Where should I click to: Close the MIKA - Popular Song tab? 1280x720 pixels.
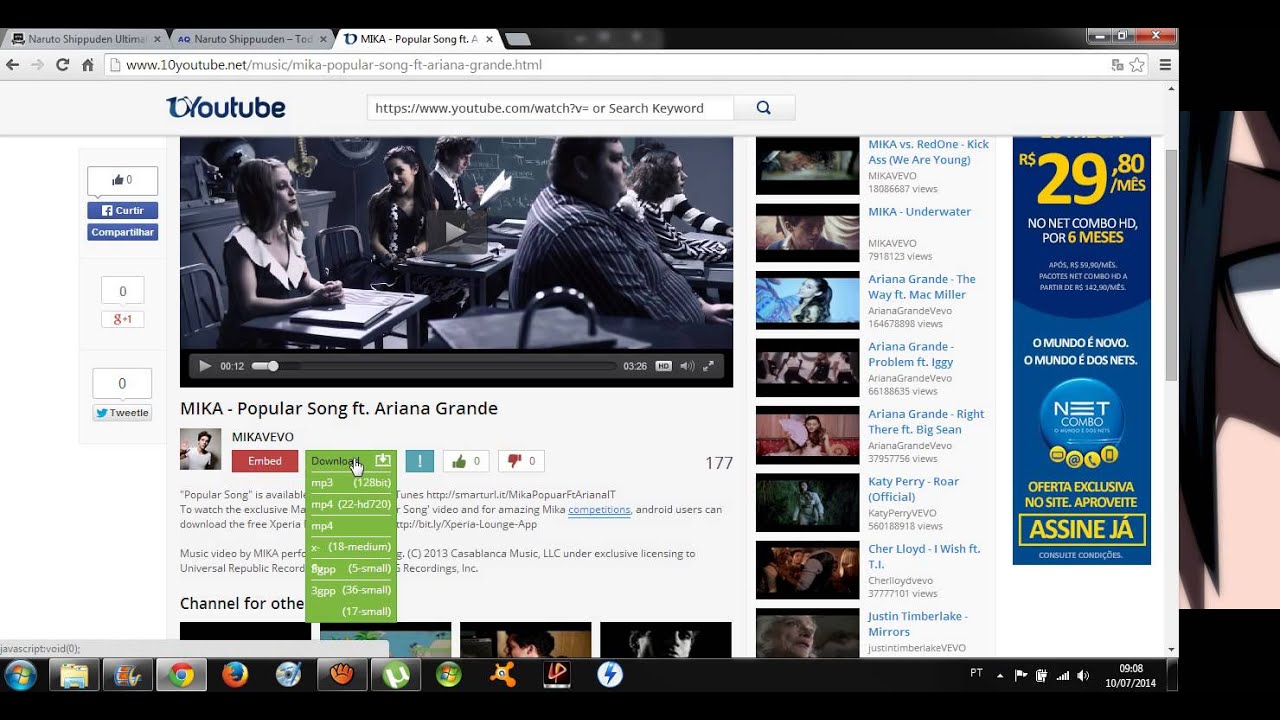(489, 39)
